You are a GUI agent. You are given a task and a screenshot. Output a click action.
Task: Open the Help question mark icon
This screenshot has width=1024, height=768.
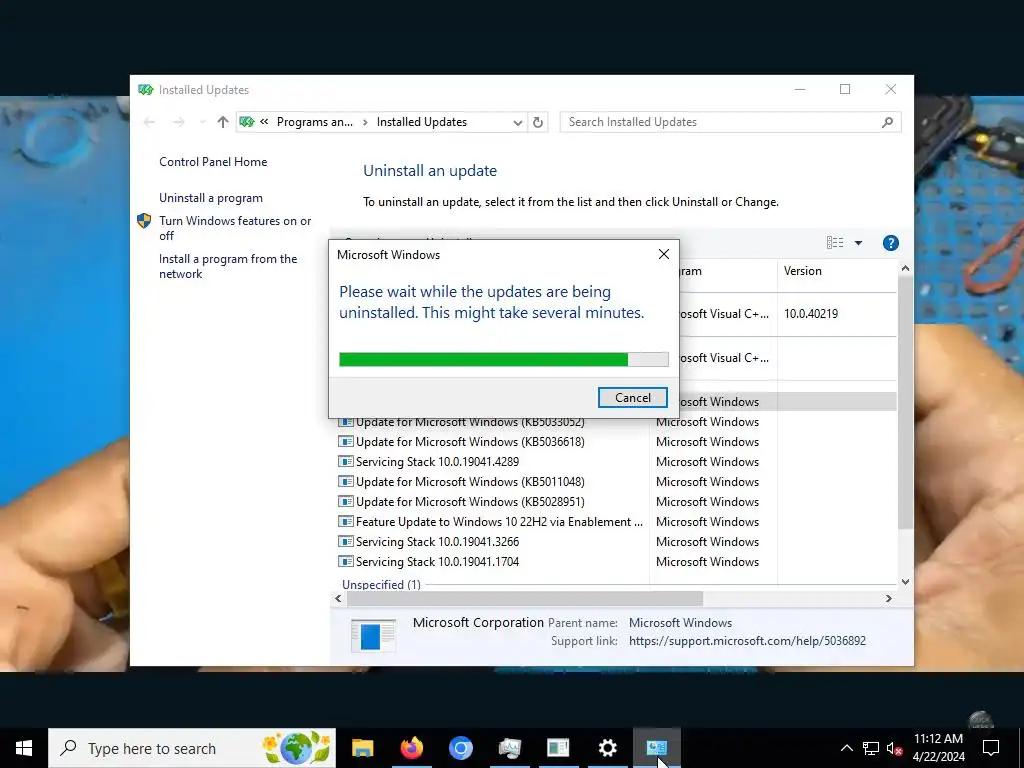[x=890, y=243]
